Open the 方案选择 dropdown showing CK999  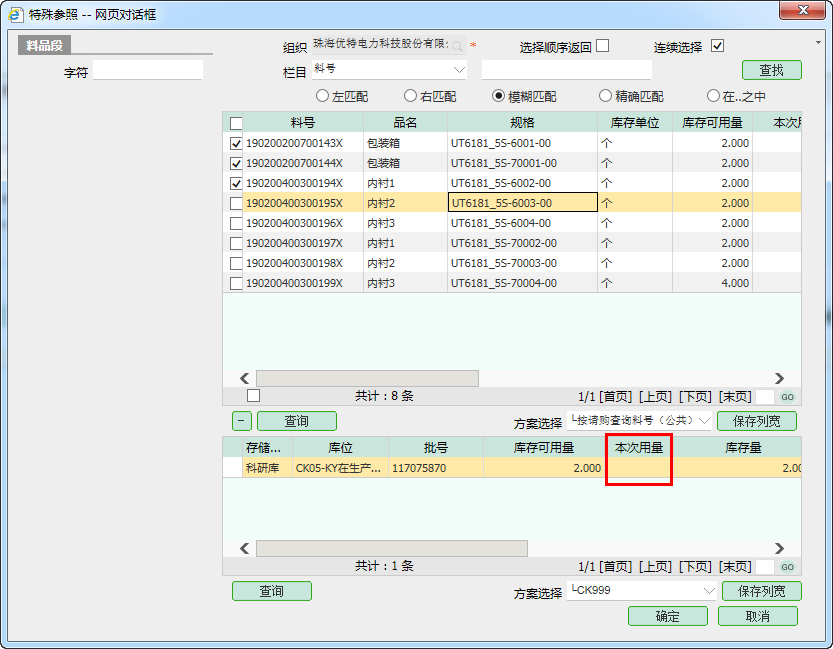click(x=709, y=591)
